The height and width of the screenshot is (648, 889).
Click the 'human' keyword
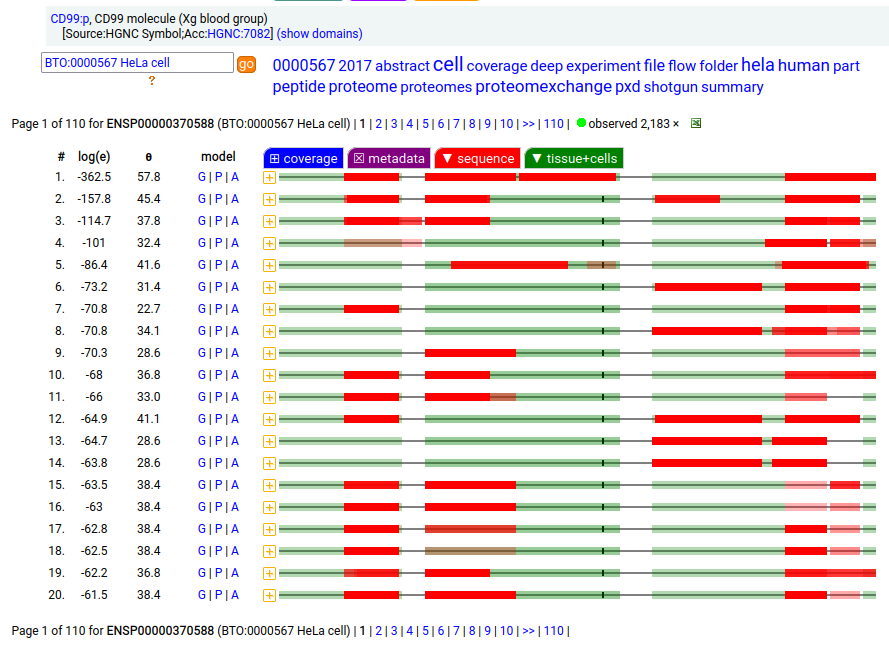point(803,65)
